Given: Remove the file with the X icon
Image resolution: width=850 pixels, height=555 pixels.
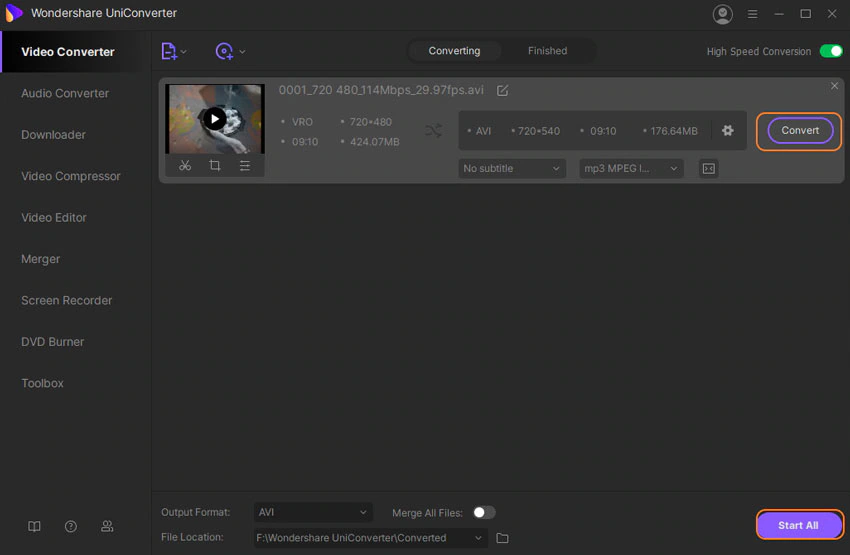Looking at the screenshot, I should click(x=834, y=86).
